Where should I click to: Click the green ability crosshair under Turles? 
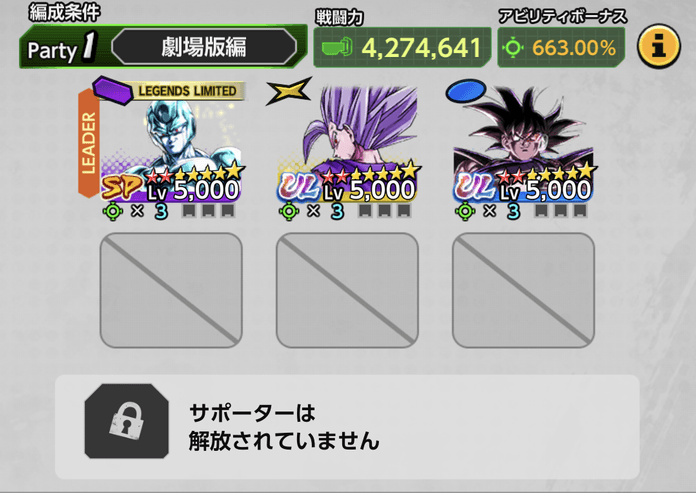465,211
